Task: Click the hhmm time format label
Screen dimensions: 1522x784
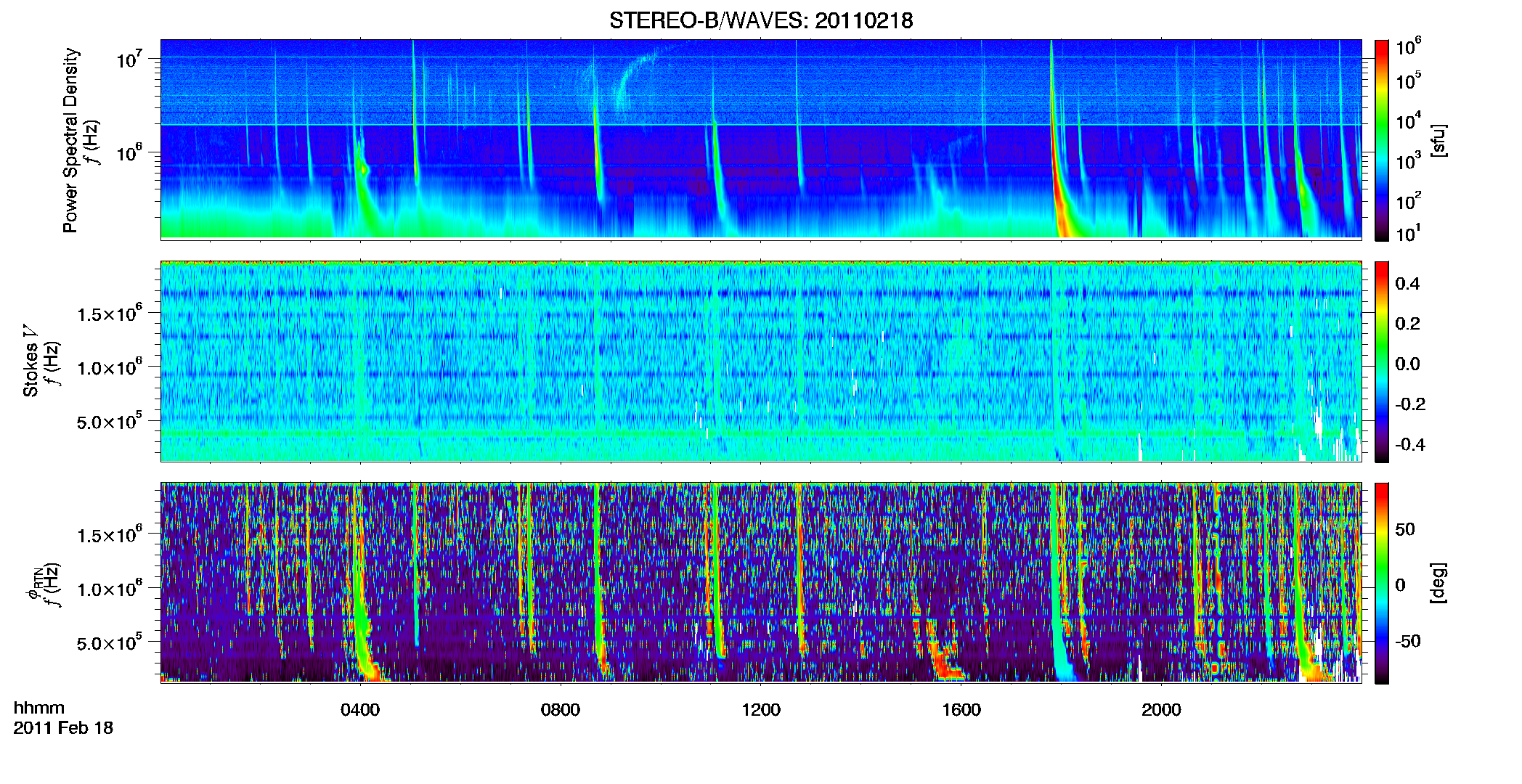Action: [39, 708]
